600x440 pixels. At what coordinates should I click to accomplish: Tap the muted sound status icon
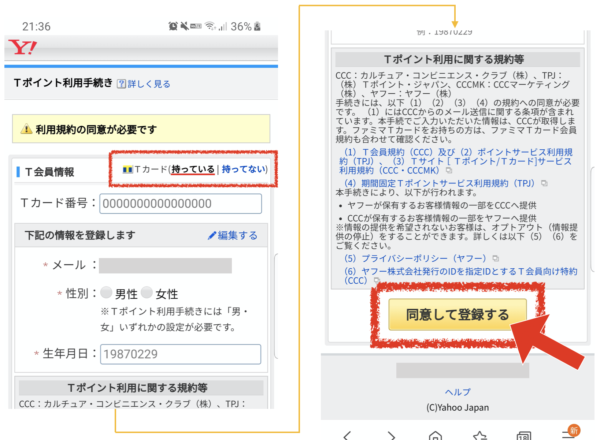pyautogui.click(x=184, y=26)
